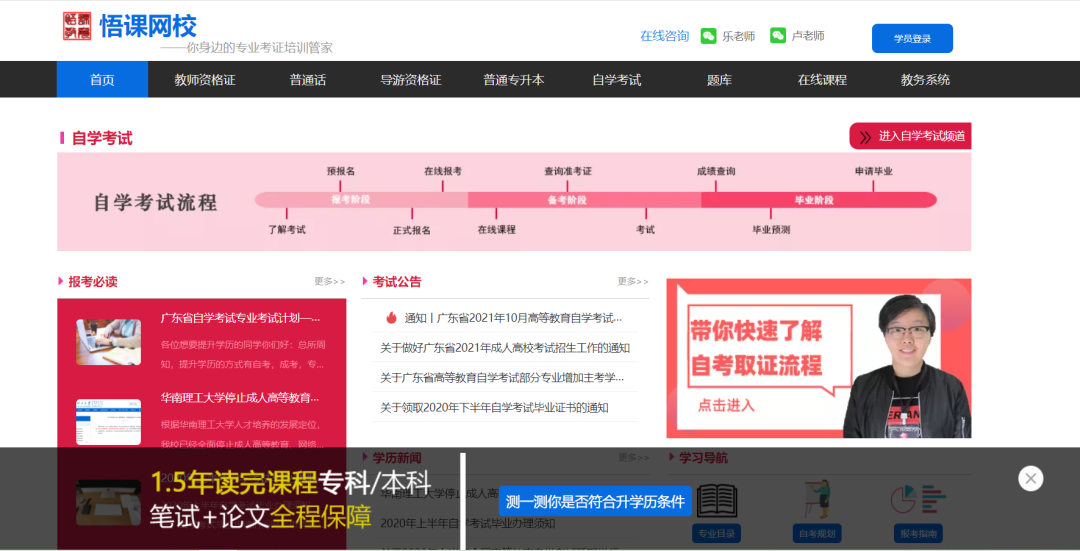Click 乐老师 contact name
Screen dimensions: 1080x551
click(x=738, y=37)
